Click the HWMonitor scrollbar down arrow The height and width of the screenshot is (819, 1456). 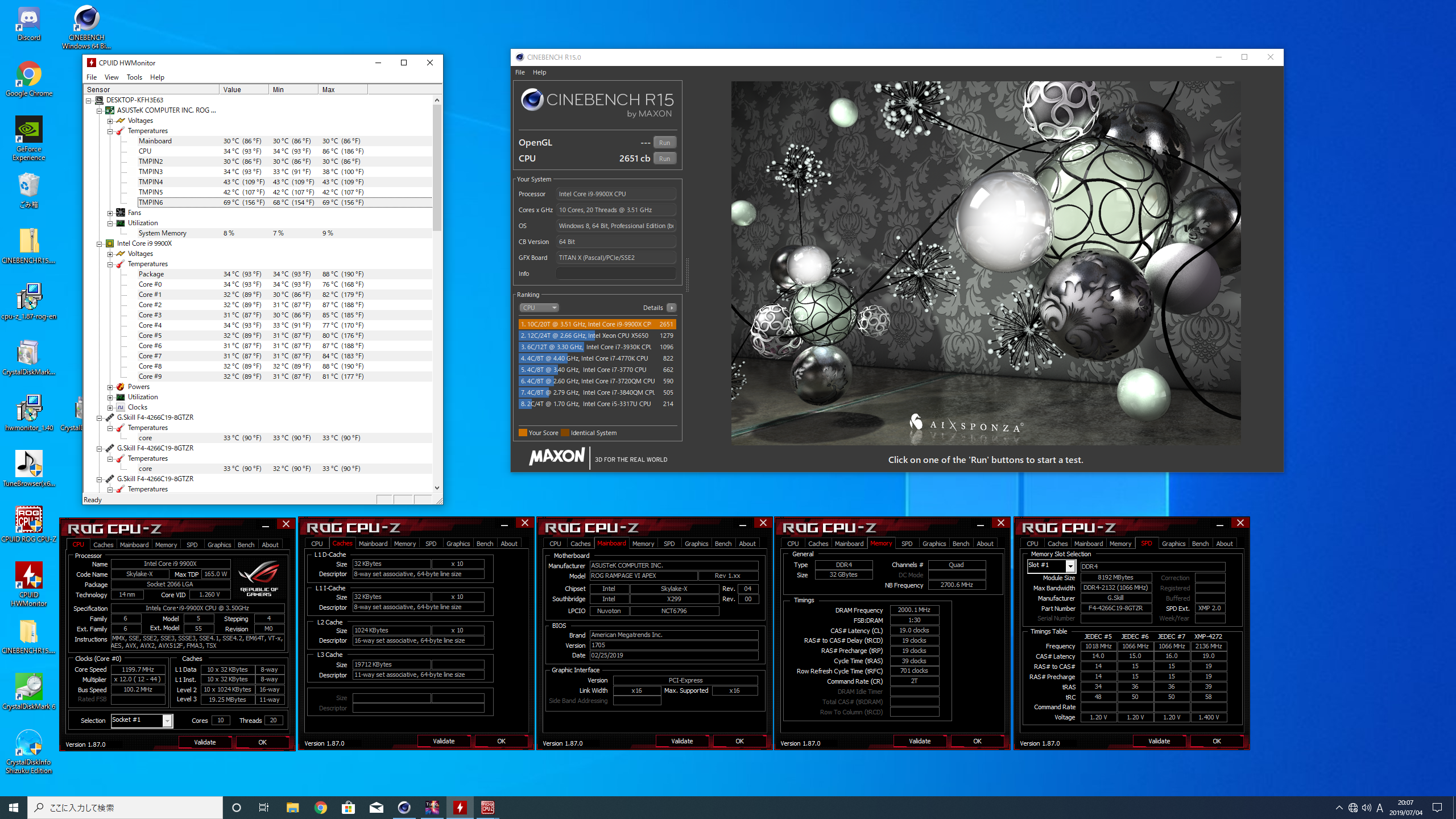pyautogui.click(x=437, y=488)
